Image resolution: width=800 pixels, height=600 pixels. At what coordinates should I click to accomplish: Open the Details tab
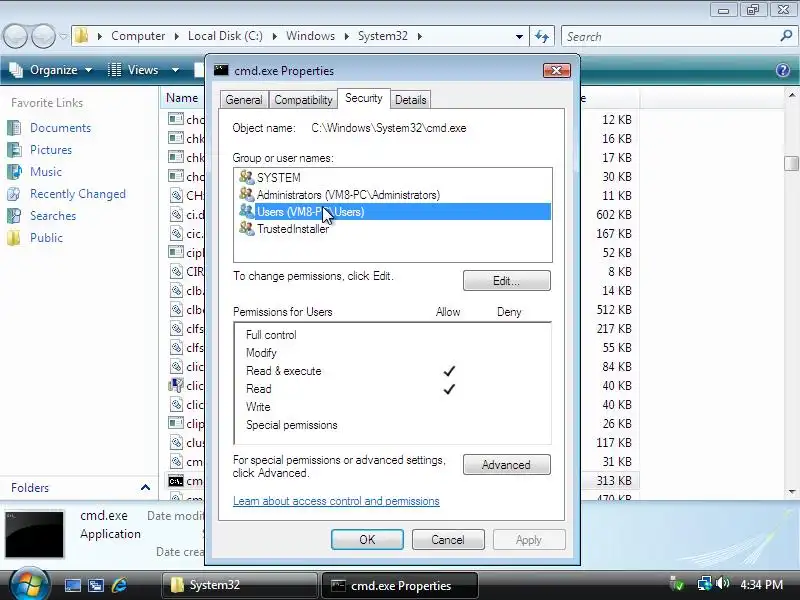(x=410, y=99)
